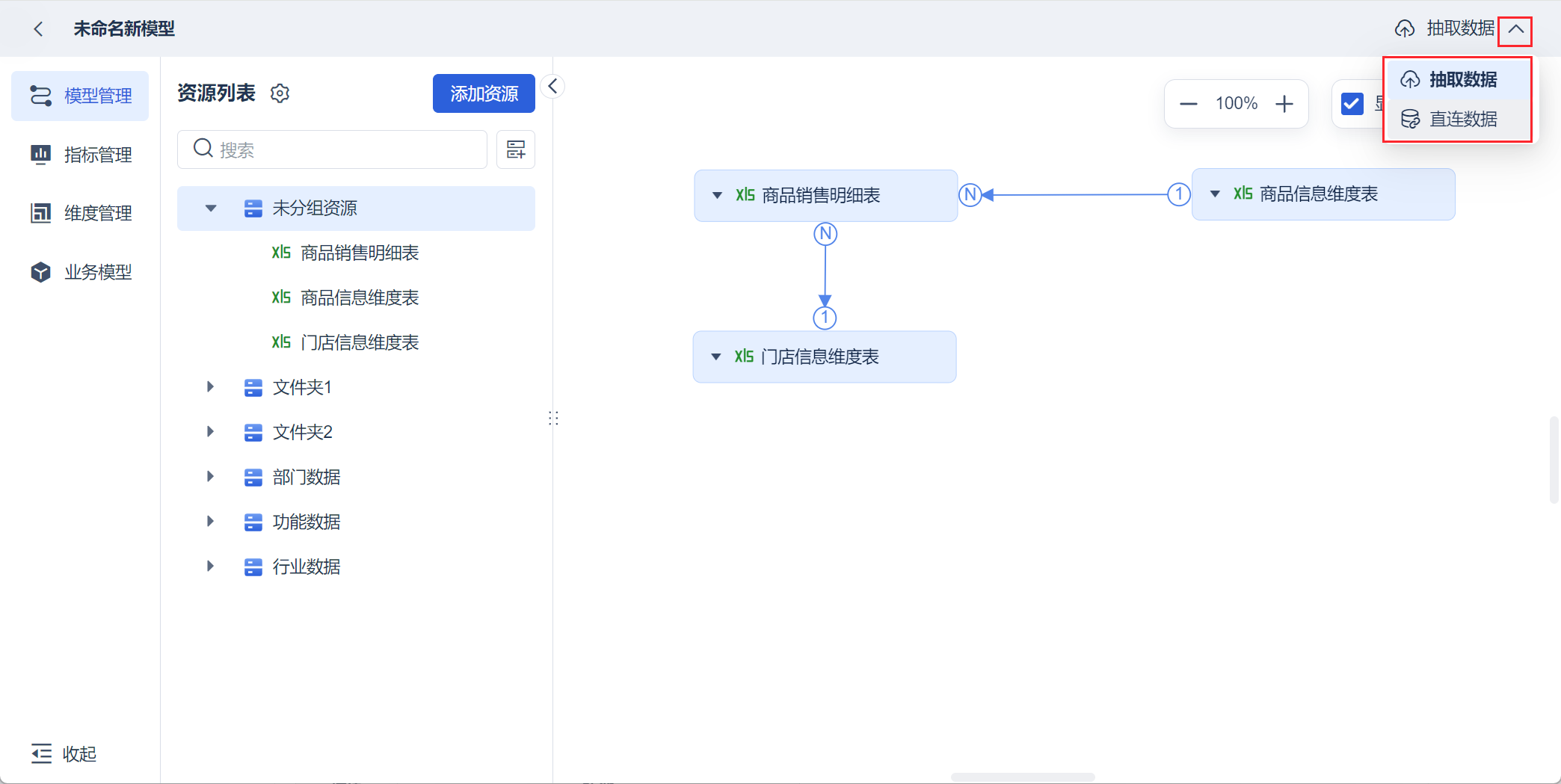Expand the 文件夹1 folder
This screenshot has height=784, width=1561.
211,387
